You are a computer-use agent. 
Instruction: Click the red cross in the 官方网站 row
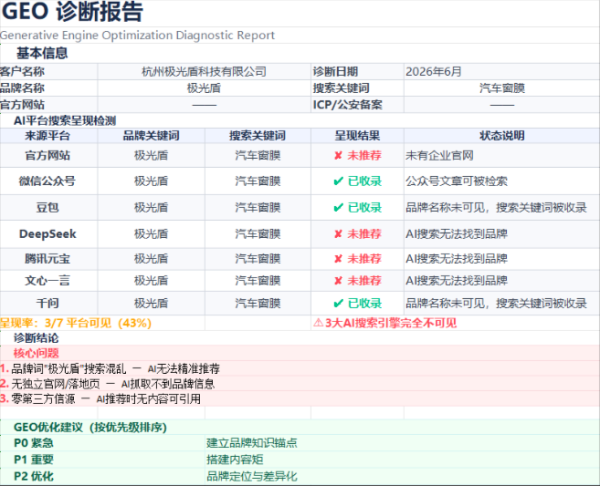click(338, 155)
